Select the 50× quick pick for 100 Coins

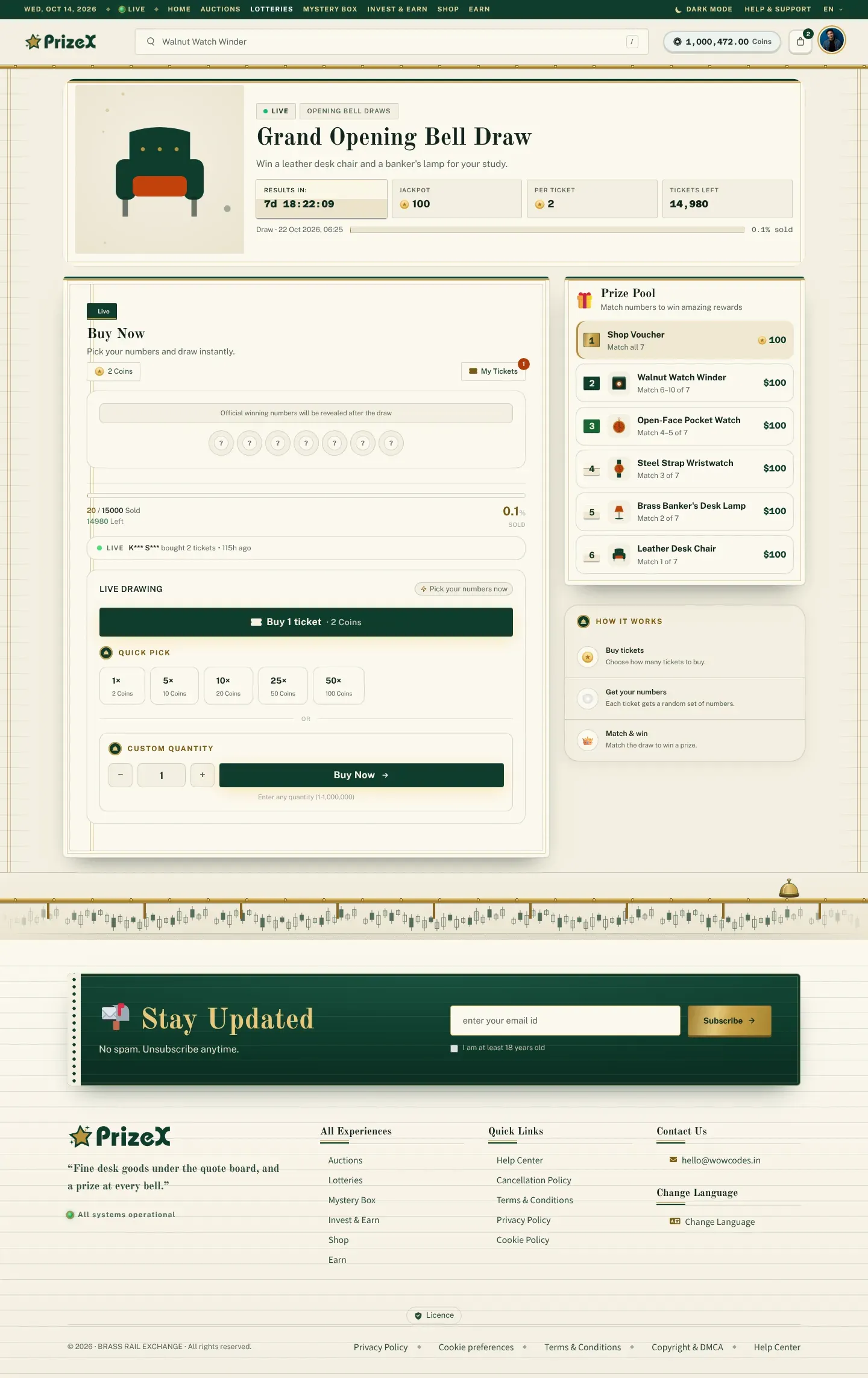(x=339, y=685)
